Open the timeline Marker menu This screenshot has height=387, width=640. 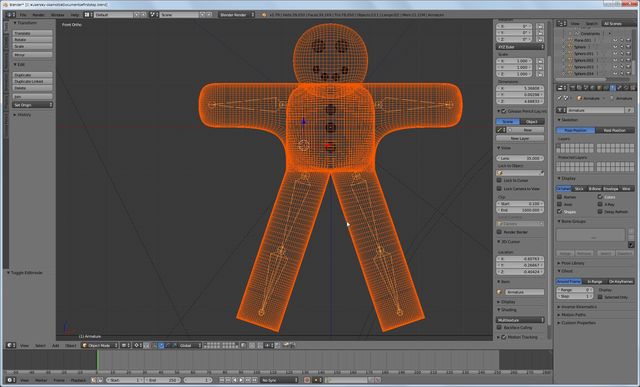(41, 380)
